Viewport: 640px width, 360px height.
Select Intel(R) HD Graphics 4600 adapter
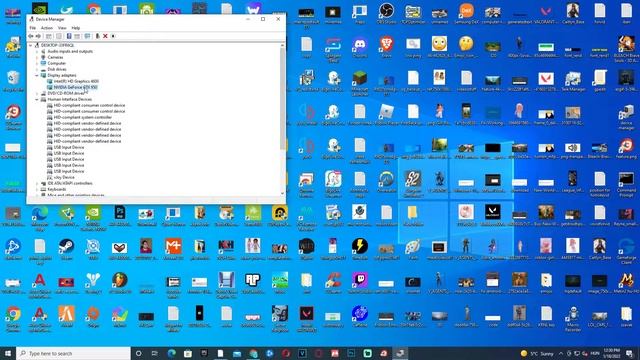76,81
